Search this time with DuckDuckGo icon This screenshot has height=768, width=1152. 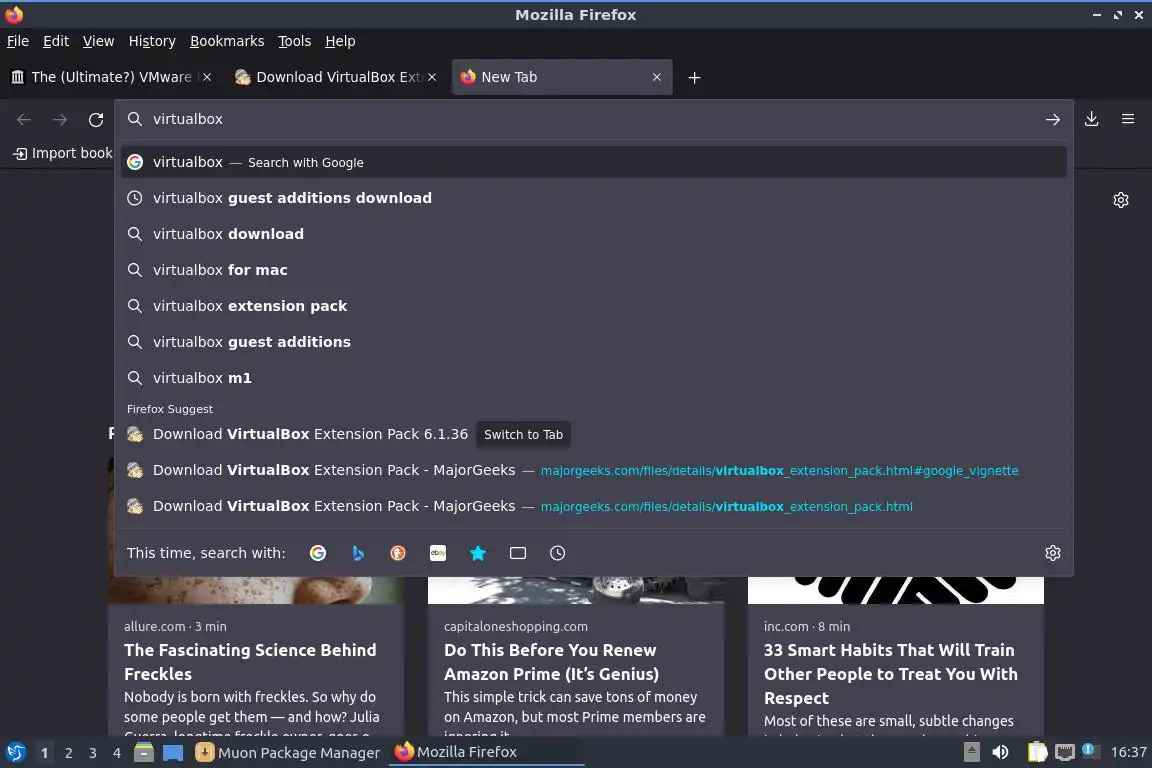[x=397, y=553]
